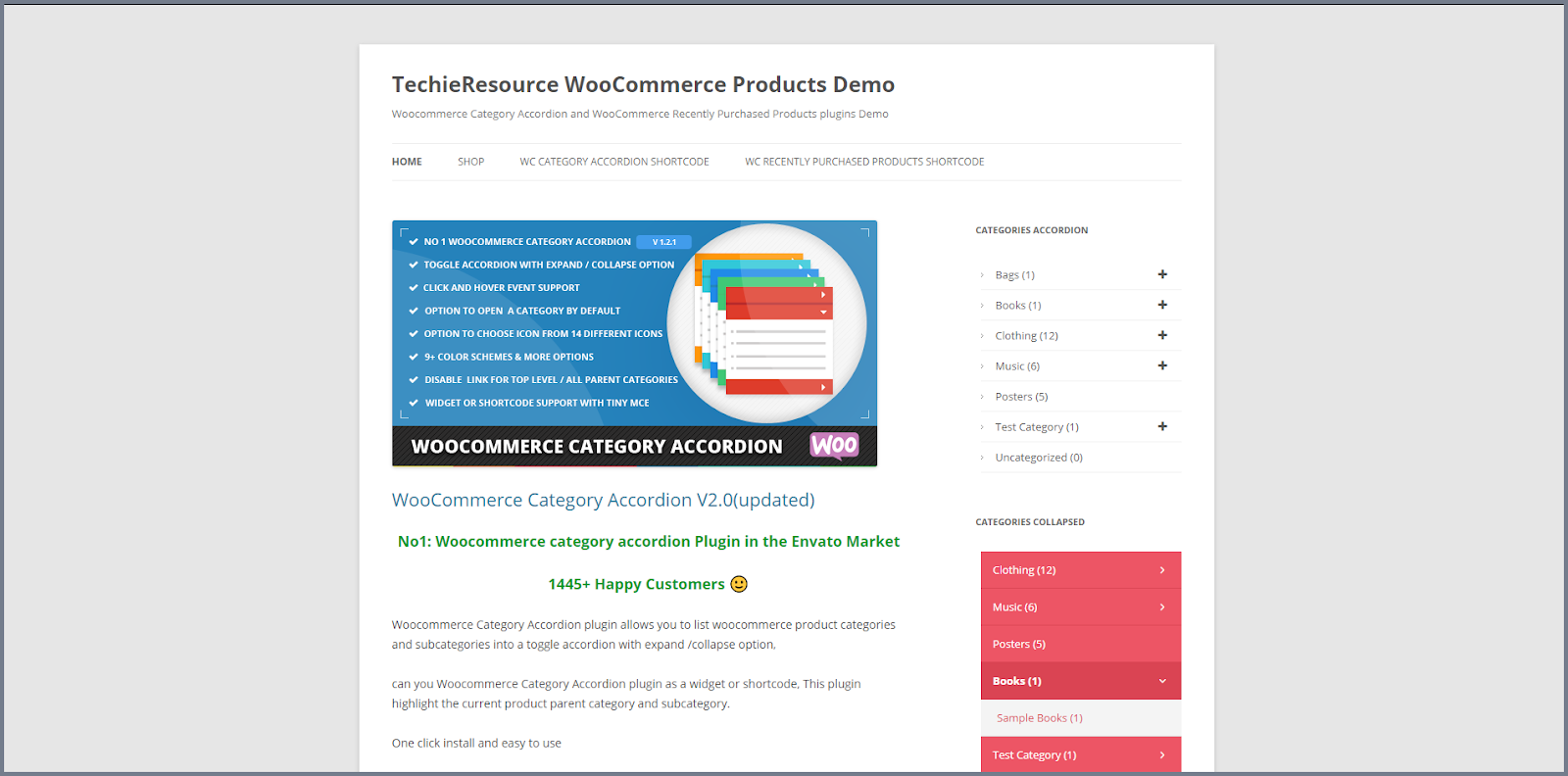
Task: Click the CATEGORIES COLLAPSED widget heading
Action: pos(1030,522)
